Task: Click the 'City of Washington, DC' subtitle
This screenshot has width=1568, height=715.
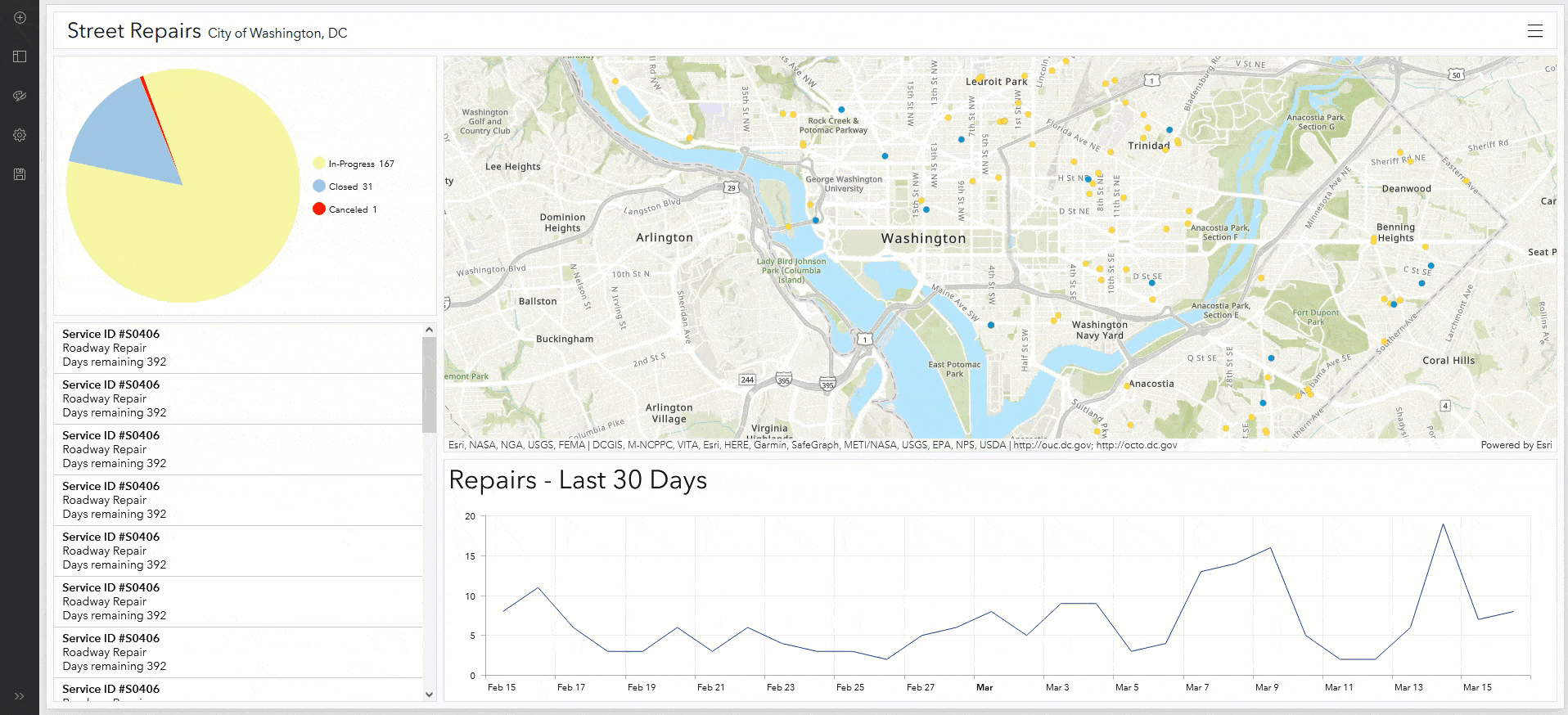Action: tap(277, 33)
